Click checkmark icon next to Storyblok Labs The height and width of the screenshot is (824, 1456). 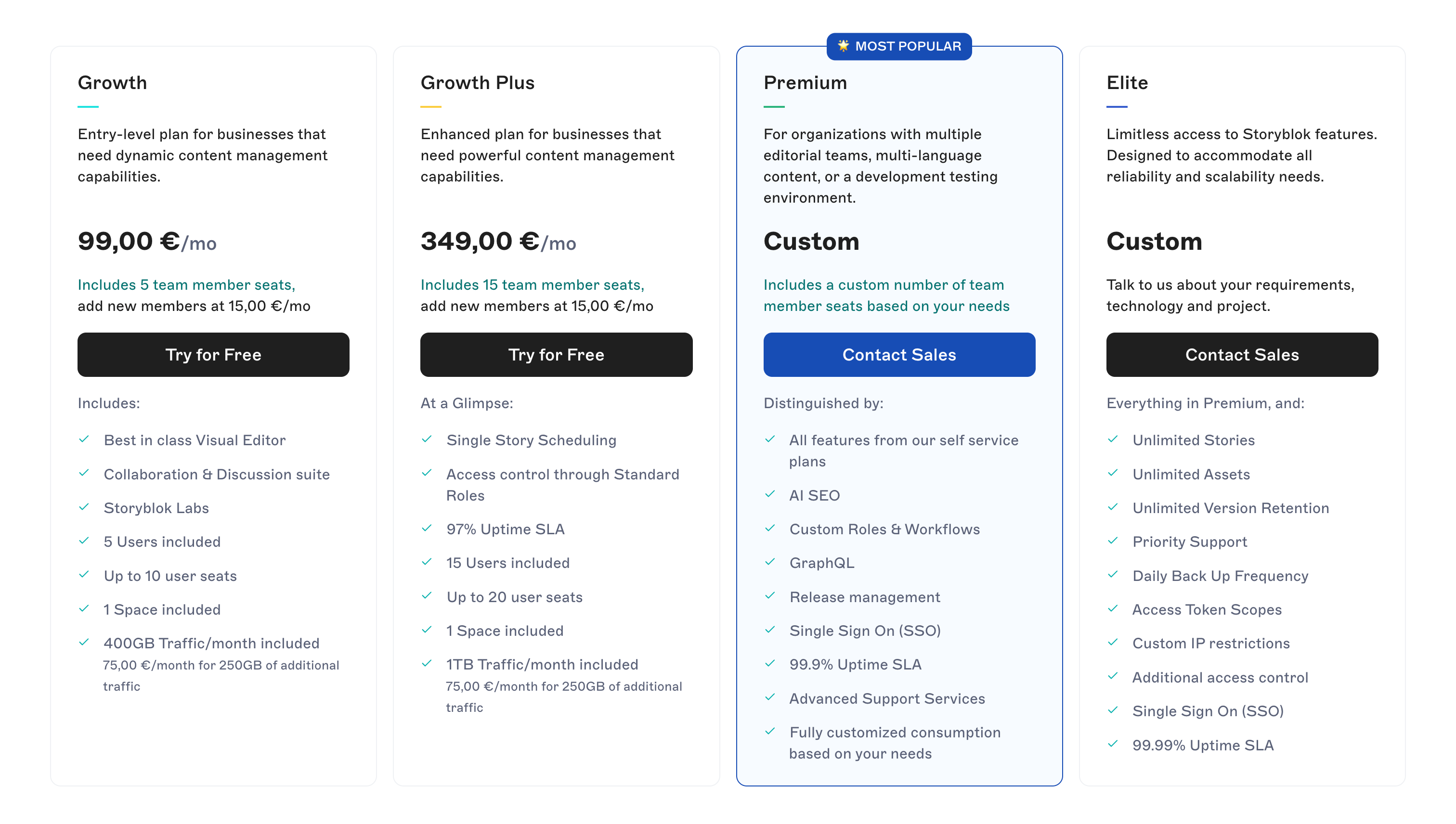84,507
